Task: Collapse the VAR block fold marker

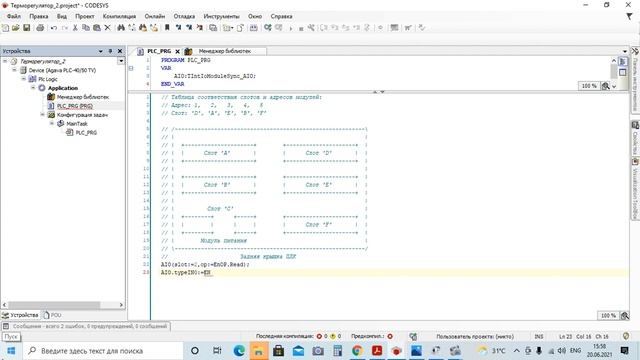Action: point(131,68)
